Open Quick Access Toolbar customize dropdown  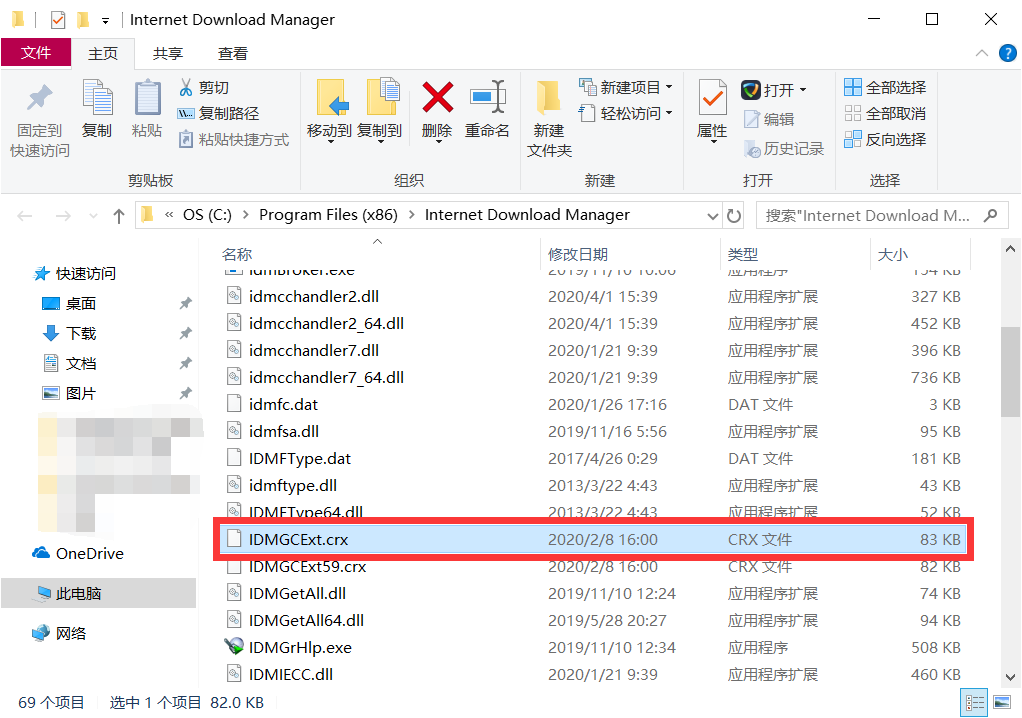tap(105, 21)
